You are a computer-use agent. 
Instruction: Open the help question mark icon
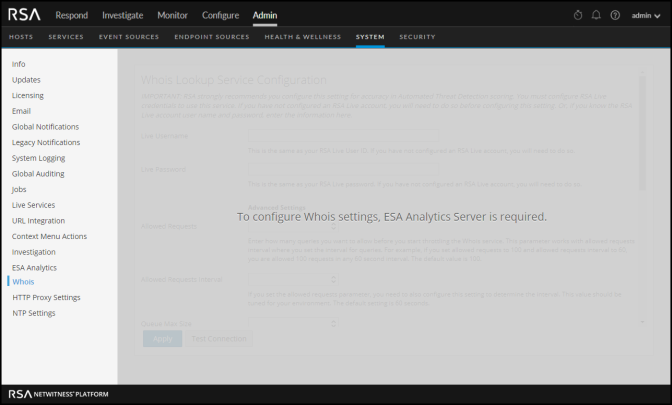coord(615,15)
